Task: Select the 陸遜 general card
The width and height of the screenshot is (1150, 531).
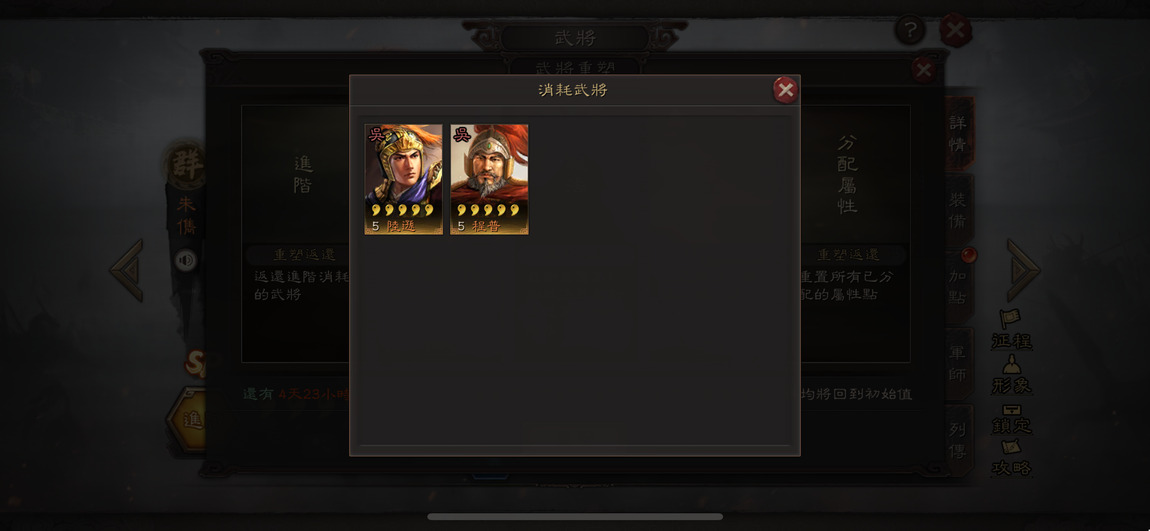Action: pyautogui.click(x=403, y=180)
